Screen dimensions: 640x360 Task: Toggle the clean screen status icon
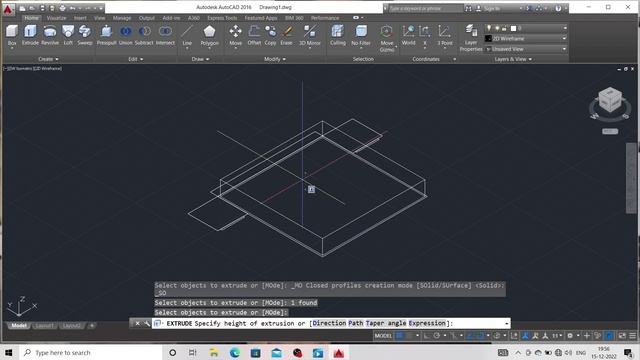point(622,336)
